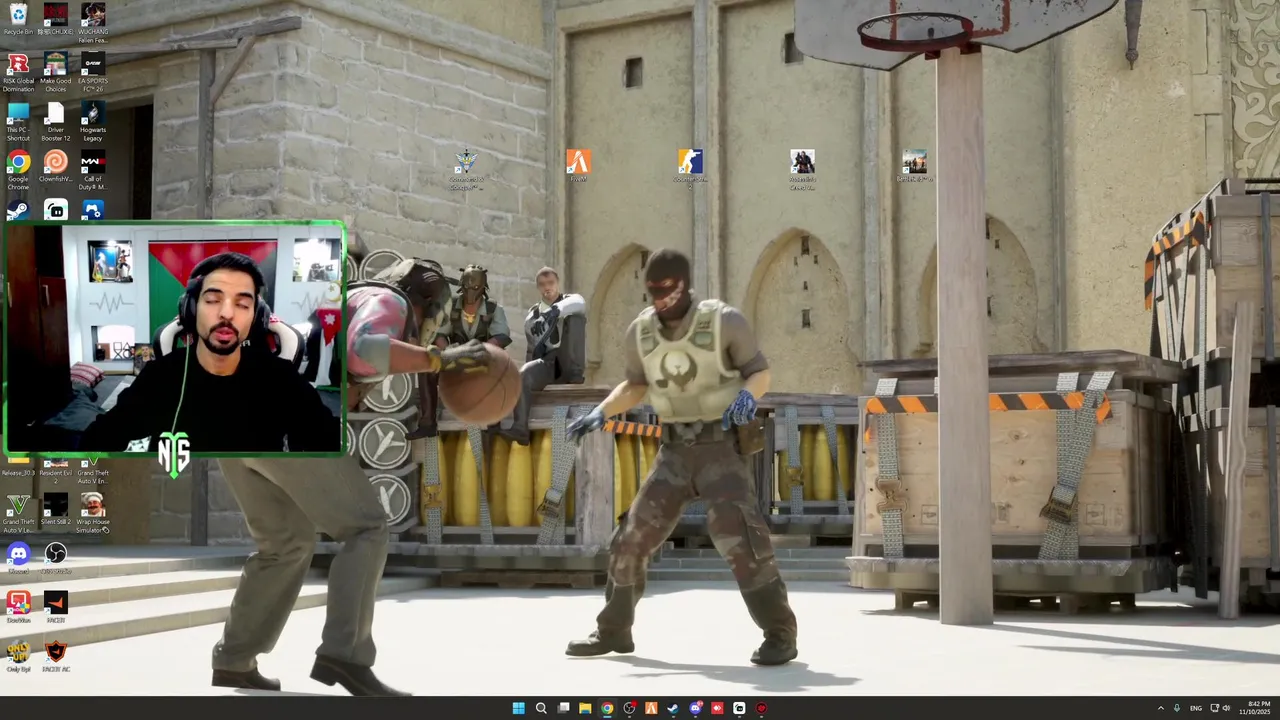Open the Hogwarts Legacy shortcut
The width and height of the screenshot is (1280, 720).
[93, 121]
